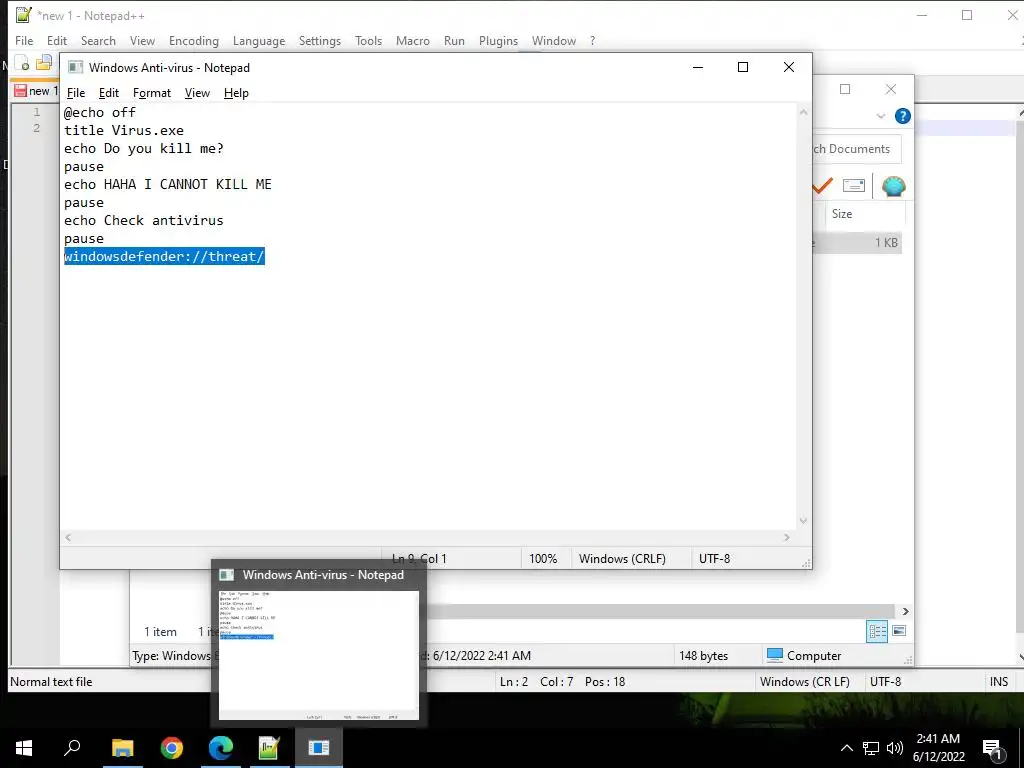Click Explorer horizontal scrollbar right arrow

pos(905,611)
